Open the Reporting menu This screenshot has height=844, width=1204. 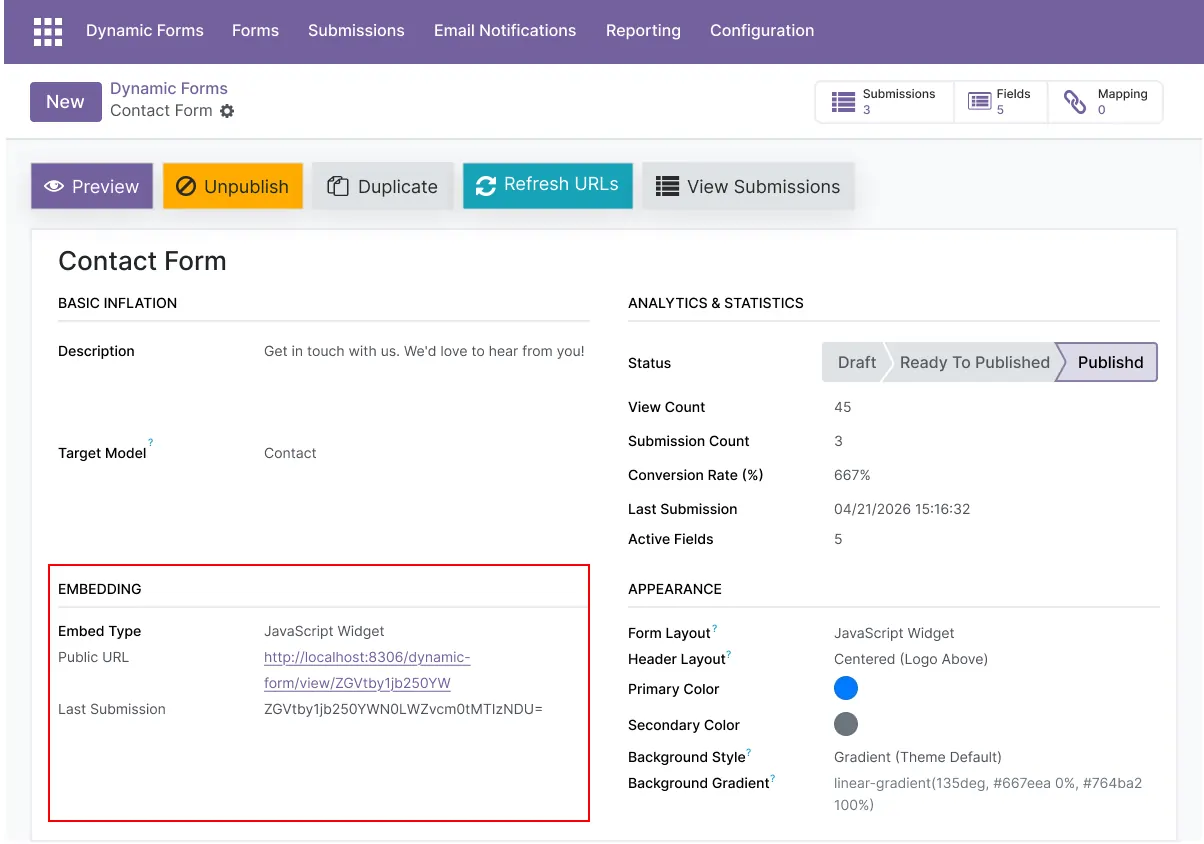[643, 31]
